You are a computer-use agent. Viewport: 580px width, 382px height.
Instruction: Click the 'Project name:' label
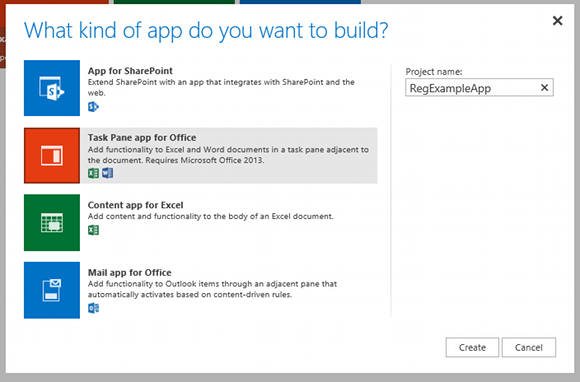point(434,72)
